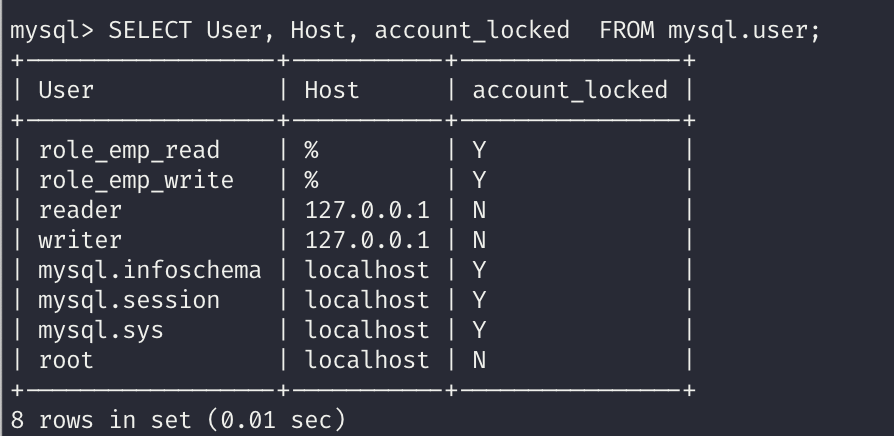
Task: Click the root user entry
Action: 66,360
